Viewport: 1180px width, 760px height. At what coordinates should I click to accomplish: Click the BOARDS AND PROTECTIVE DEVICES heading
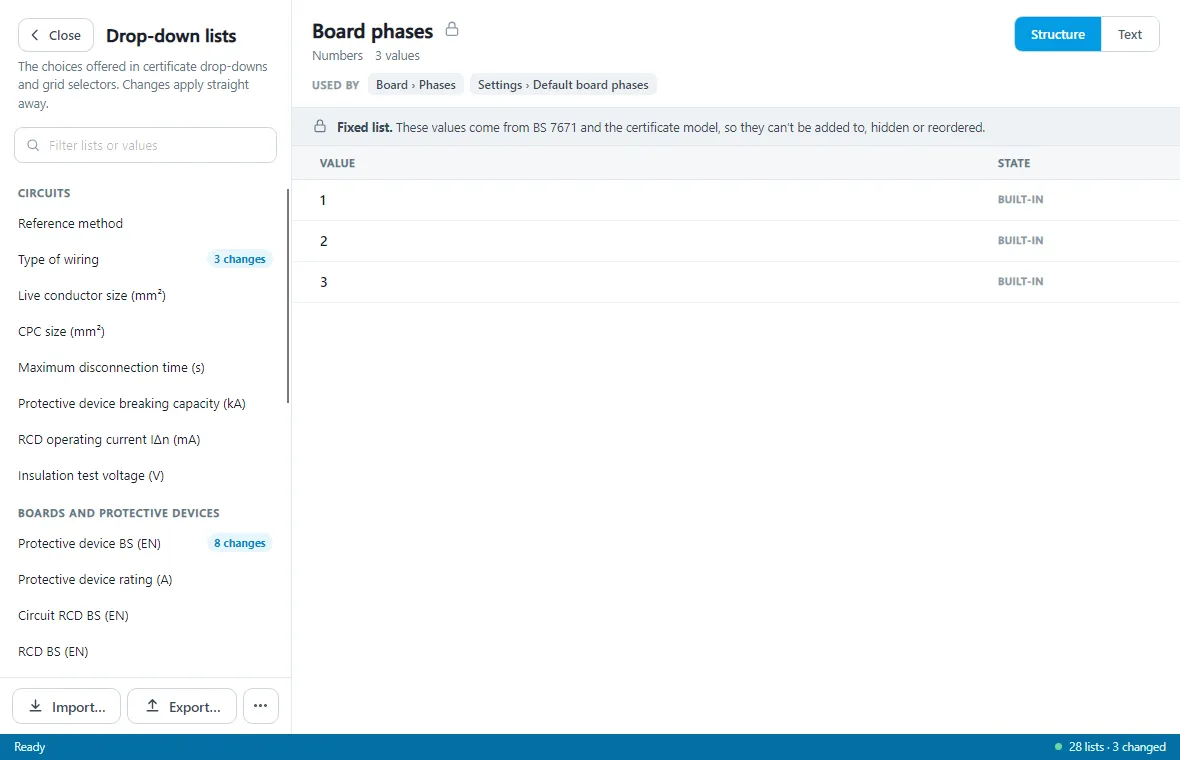coord(119,513)
